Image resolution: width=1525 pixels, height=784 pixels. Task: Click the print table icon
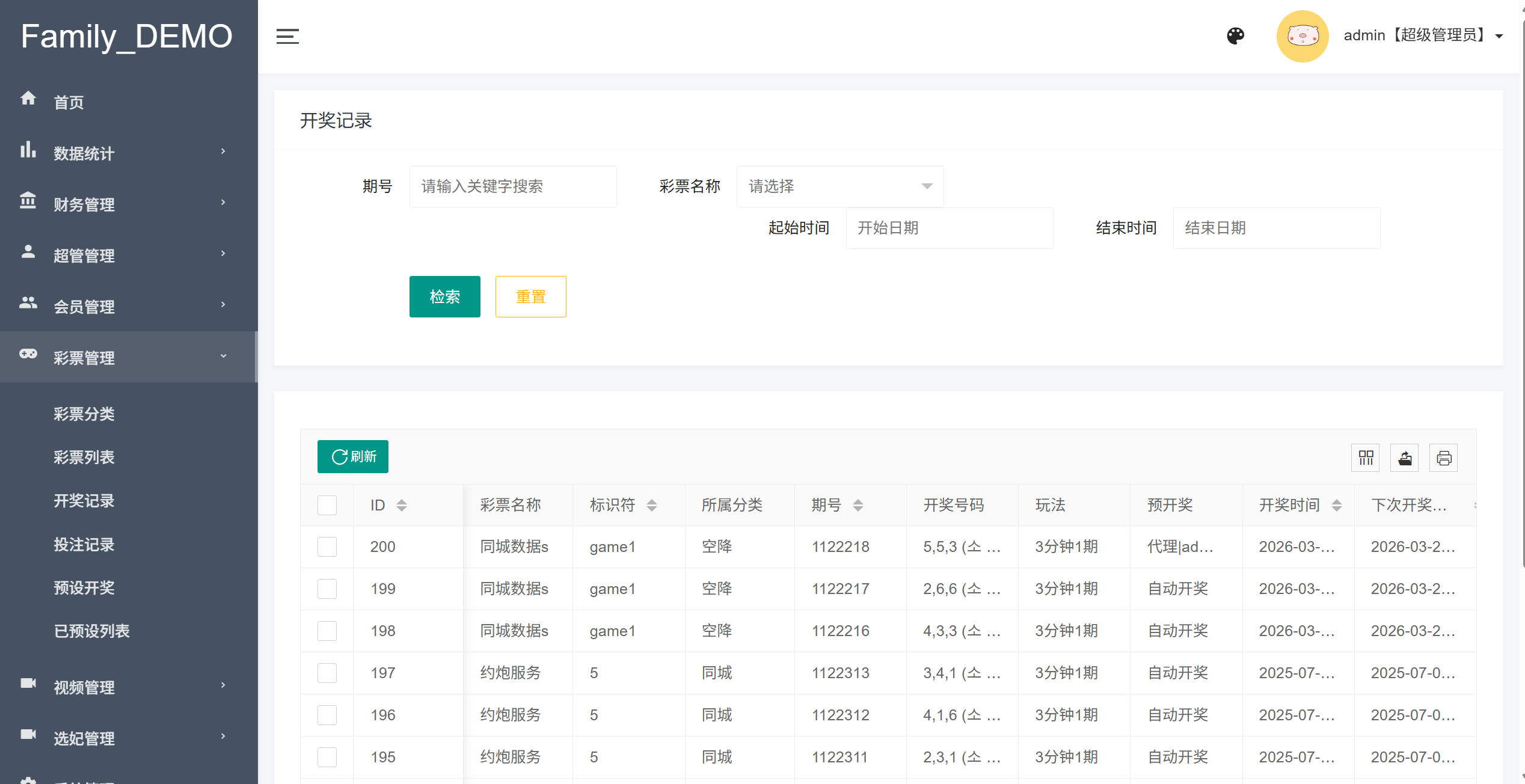[1444, 458]
